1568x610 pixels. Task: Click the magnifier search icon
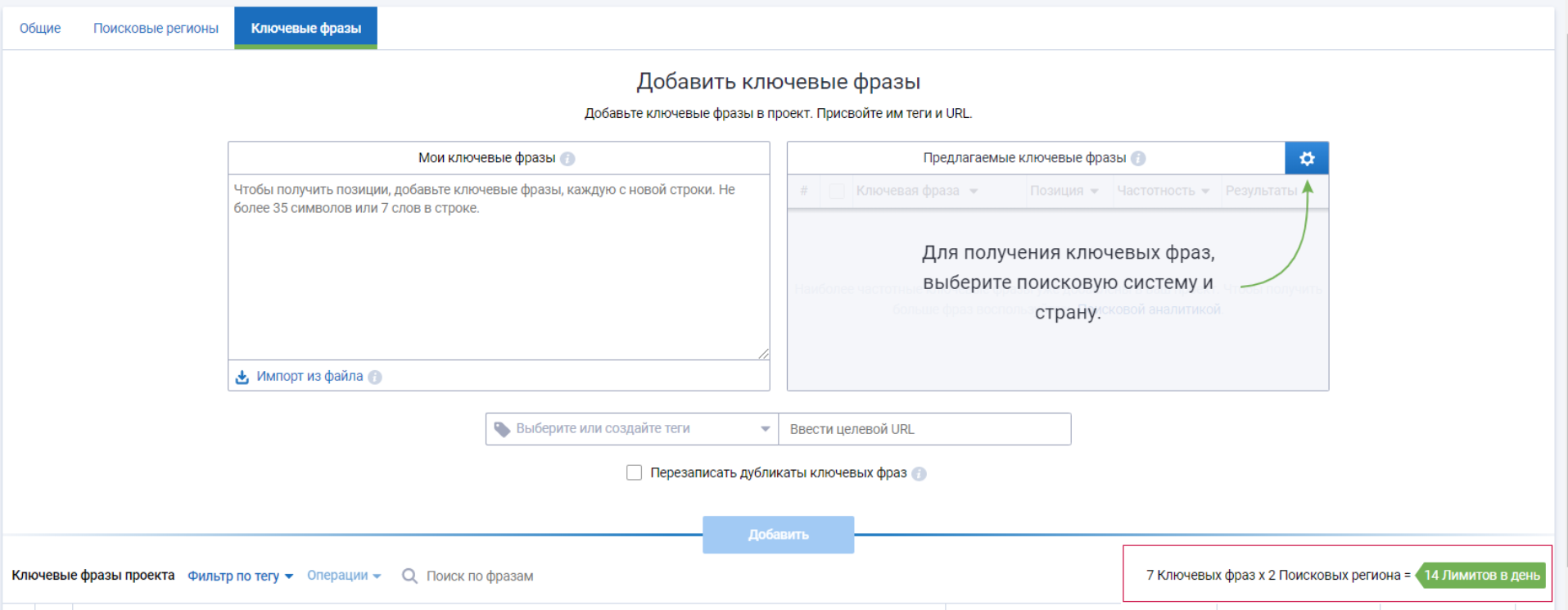409,576
